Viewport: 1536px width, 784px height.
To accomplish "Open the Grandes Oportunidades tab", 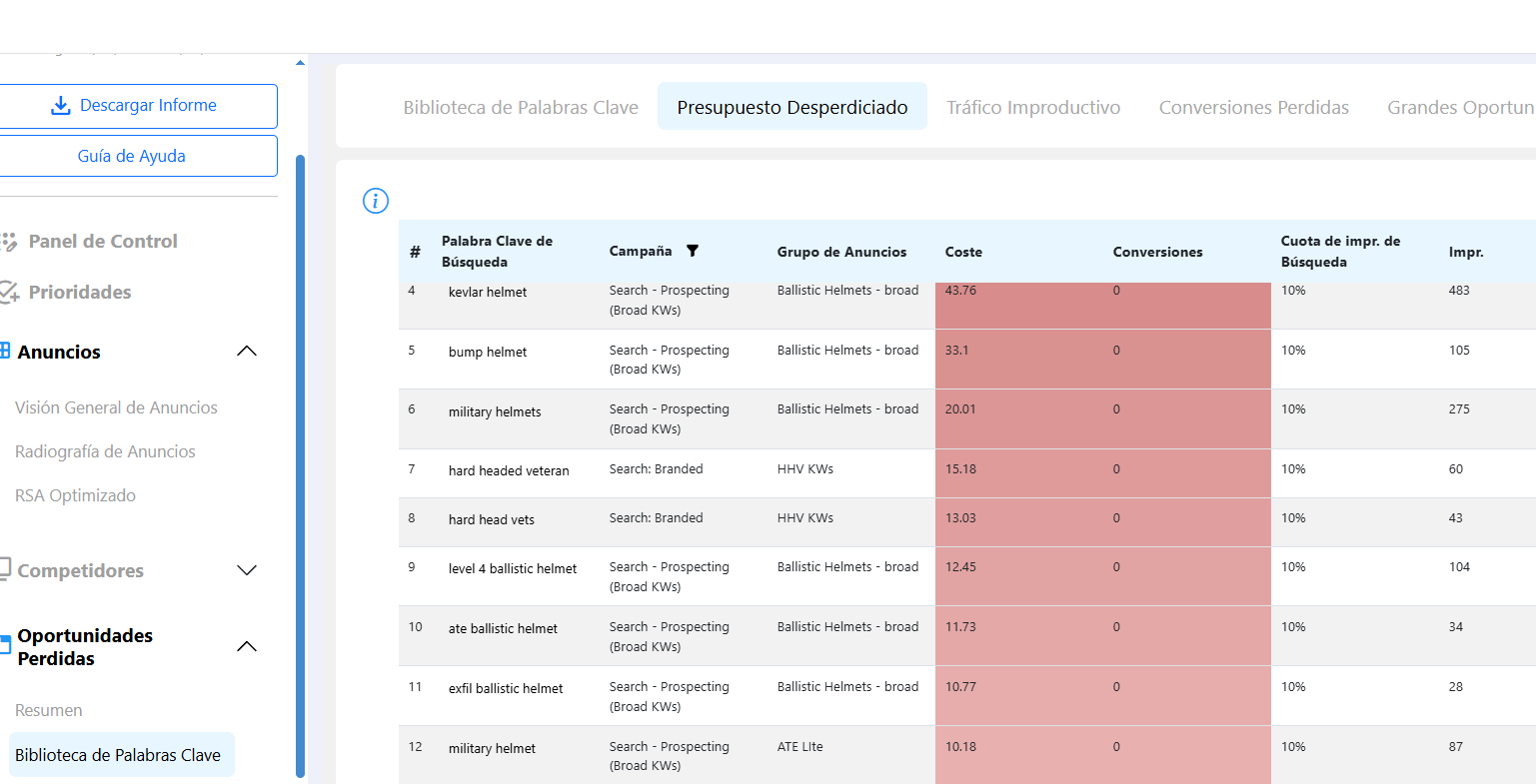I will click(x=1461, y=107).
